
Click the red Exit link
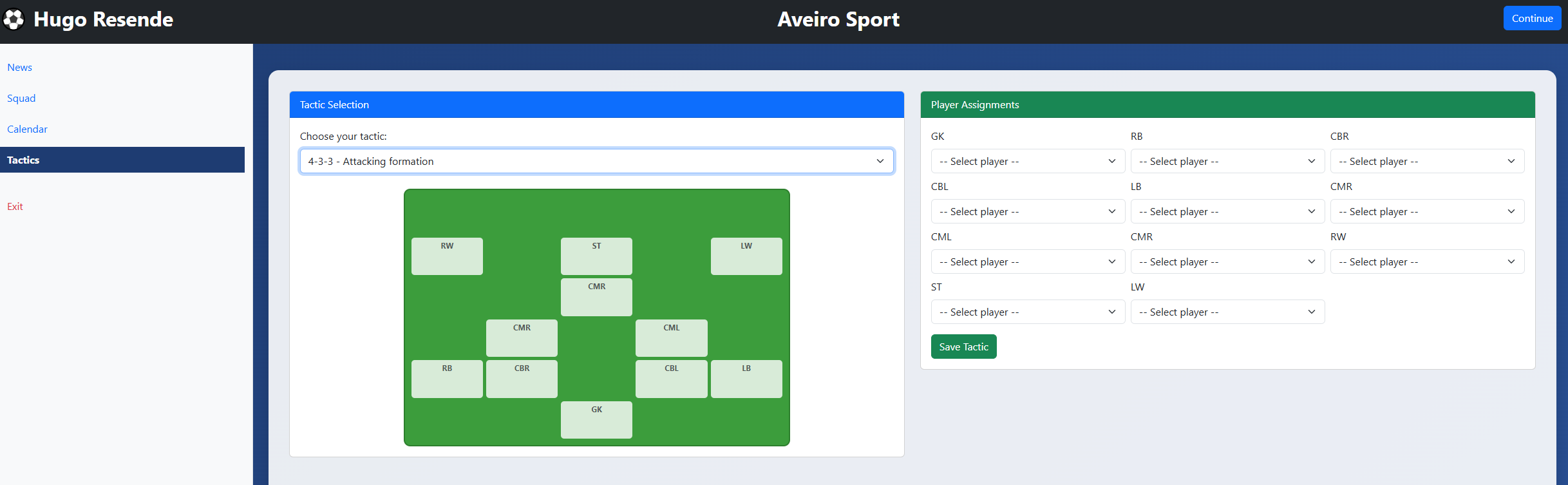tap(15, 207)
